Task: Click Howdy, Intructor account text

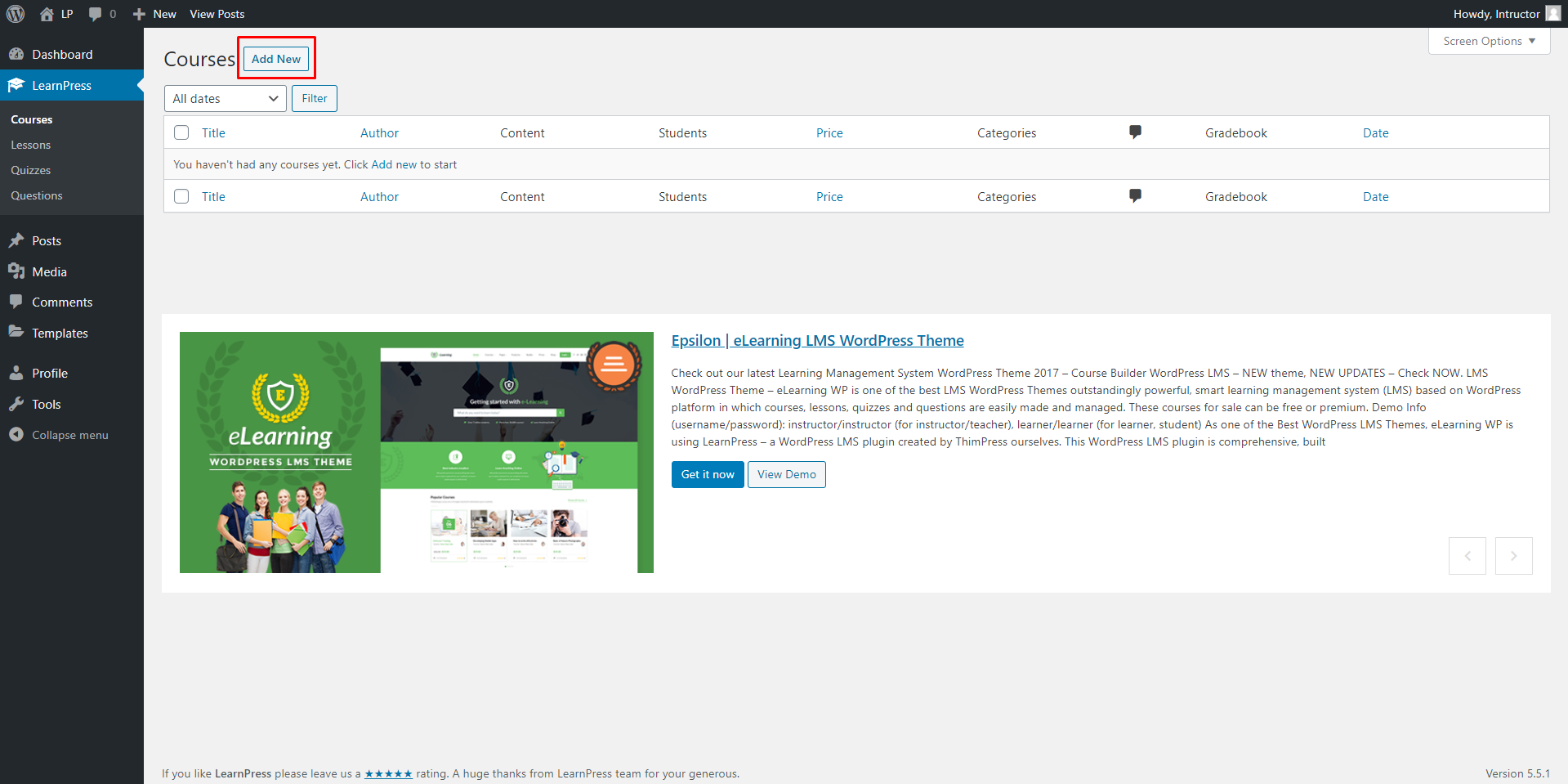Action: coord(1496,14)
